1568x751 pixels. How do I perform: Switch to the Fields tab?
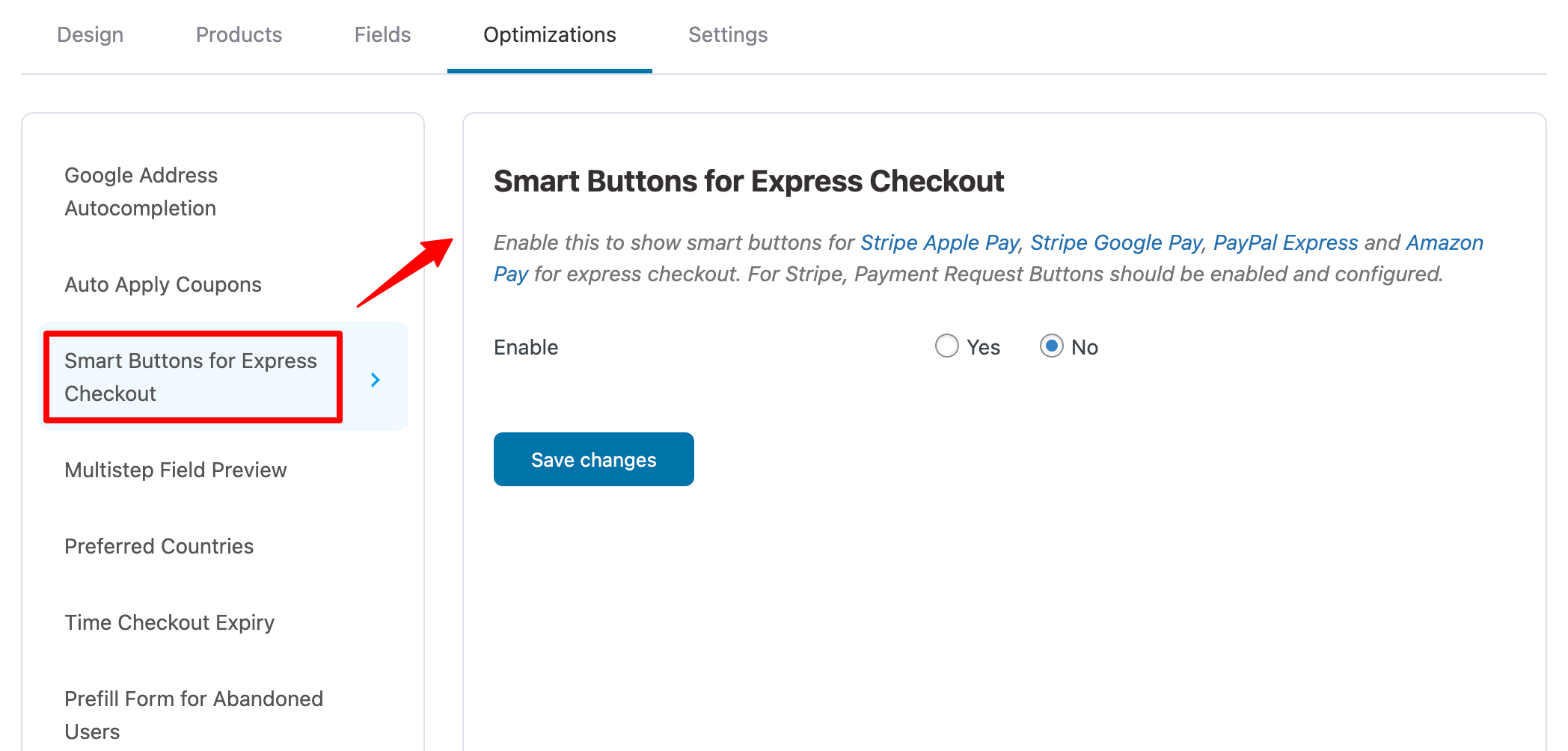click(382, 34)
